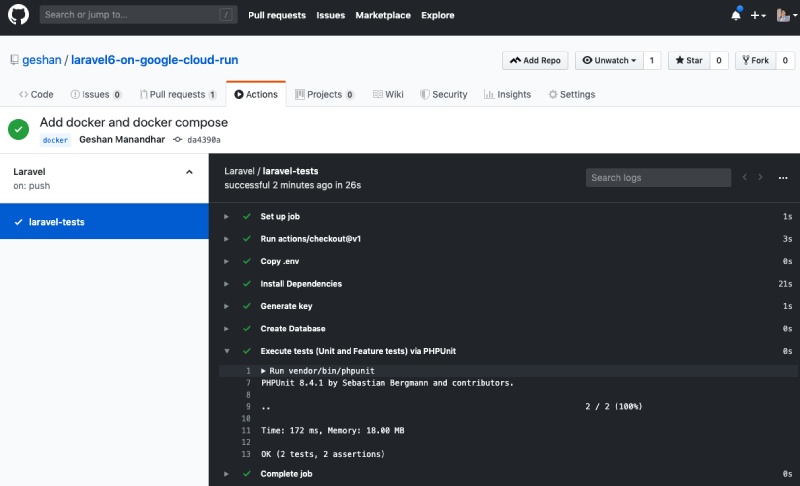Click the Search or jump to field

138,15
